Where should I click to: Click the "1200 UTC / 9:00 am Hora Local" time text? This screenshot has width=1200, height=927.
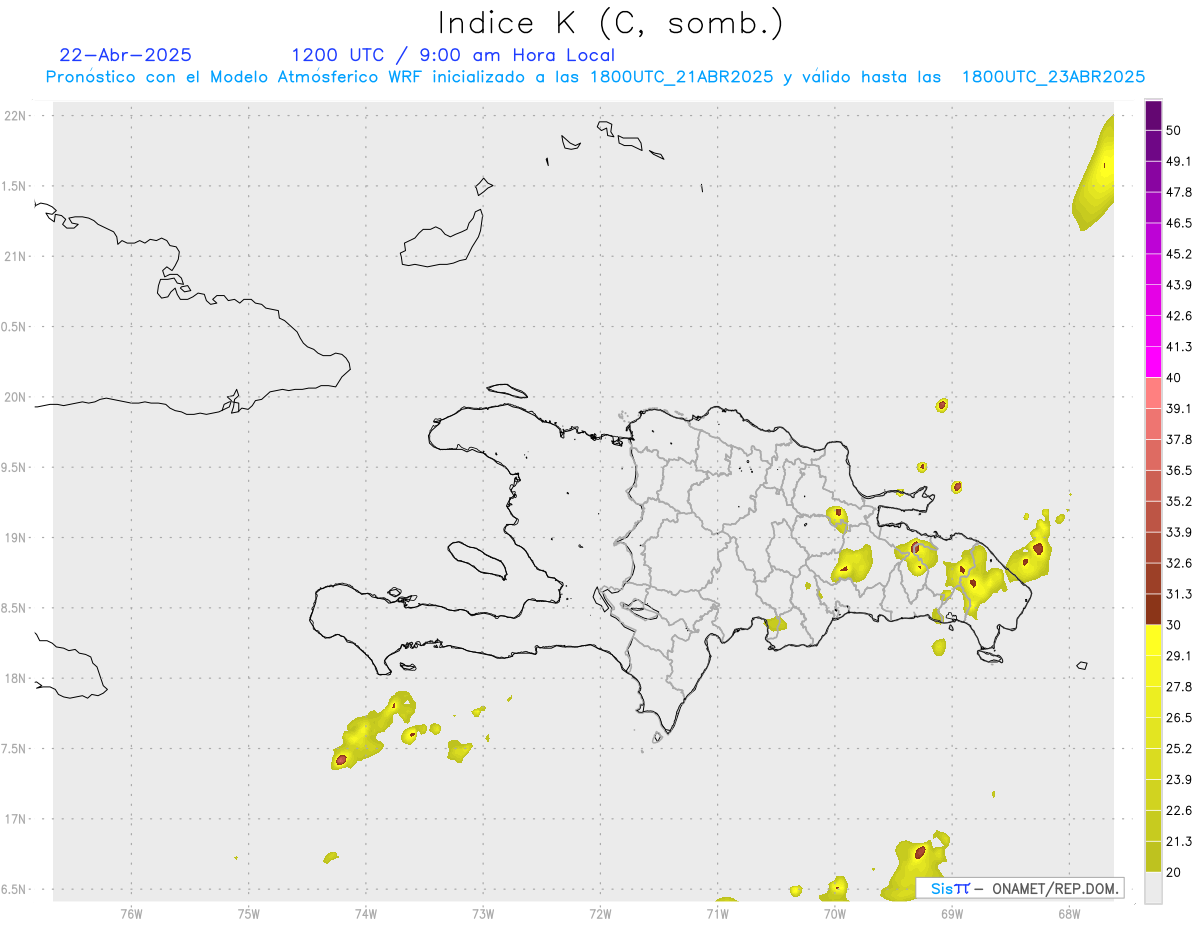coord(453,55)
